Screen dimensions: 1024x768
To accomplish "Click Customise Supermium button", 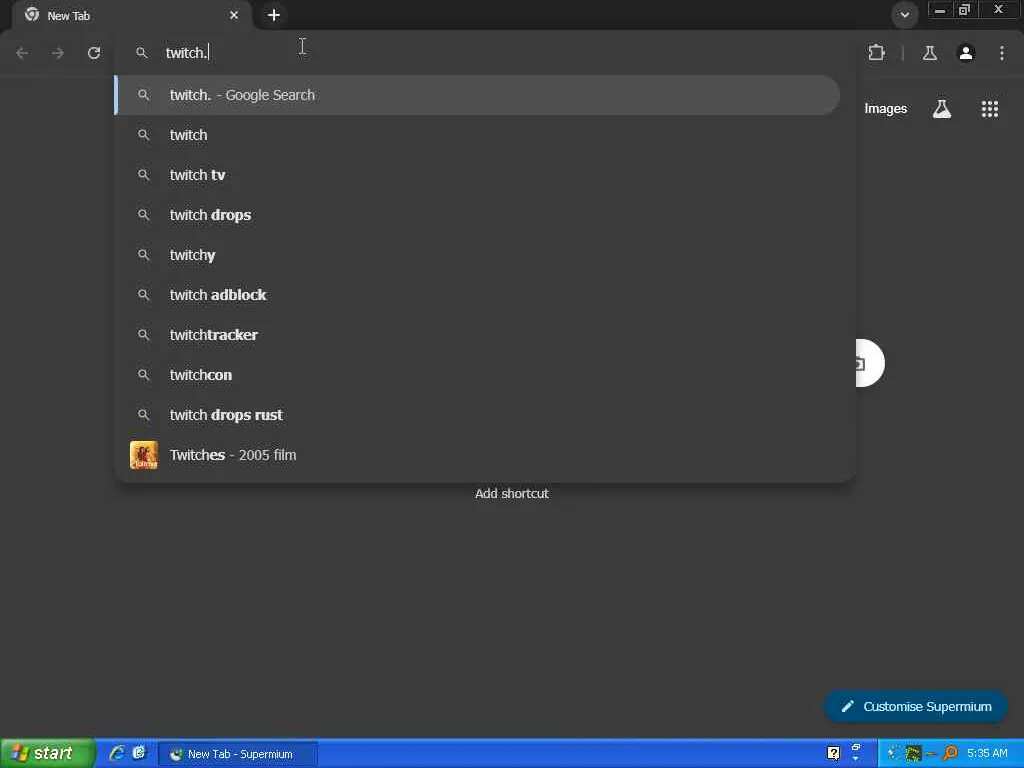I will coord(916,707).
